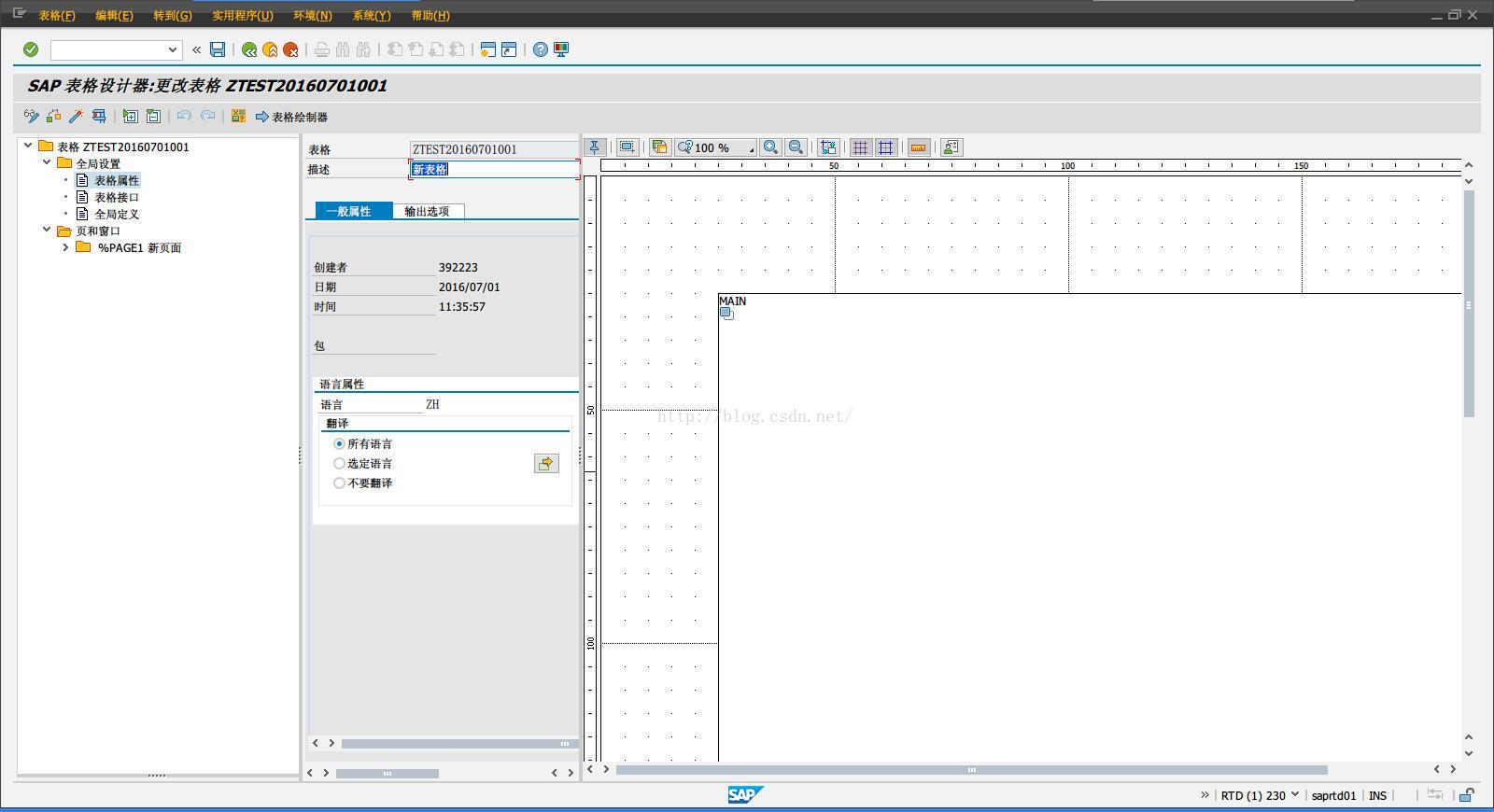Click the Save disk icon
Image resolution: width=1494 pixels, height=812 pixels.
pyautogui.click(x=218, y=49)
